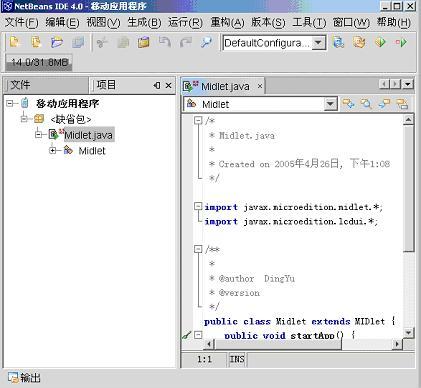Click last editor toolbar icon beside Midlet combo

click(402, 104)
